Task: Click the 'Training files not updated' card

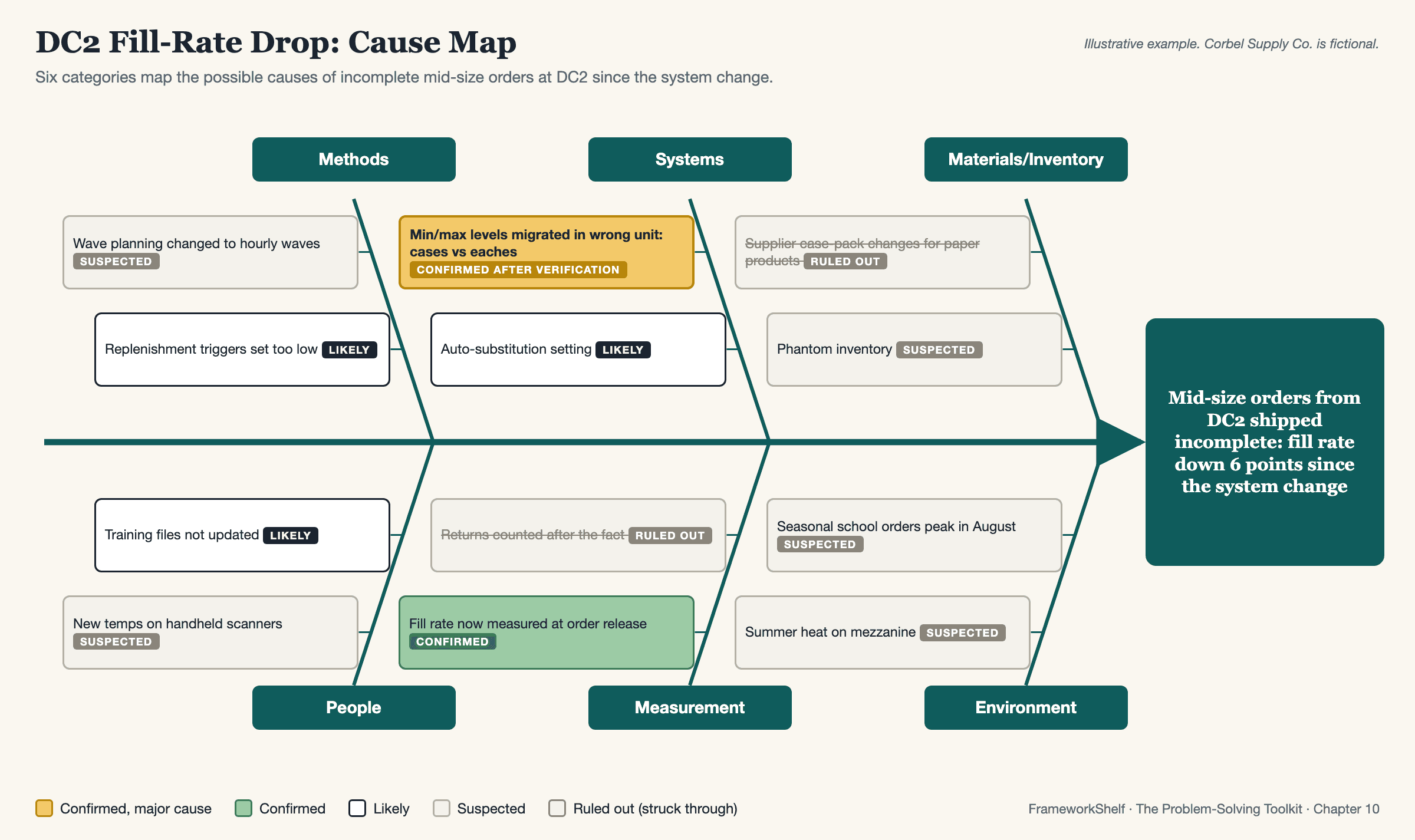Action: coord(242,535)
